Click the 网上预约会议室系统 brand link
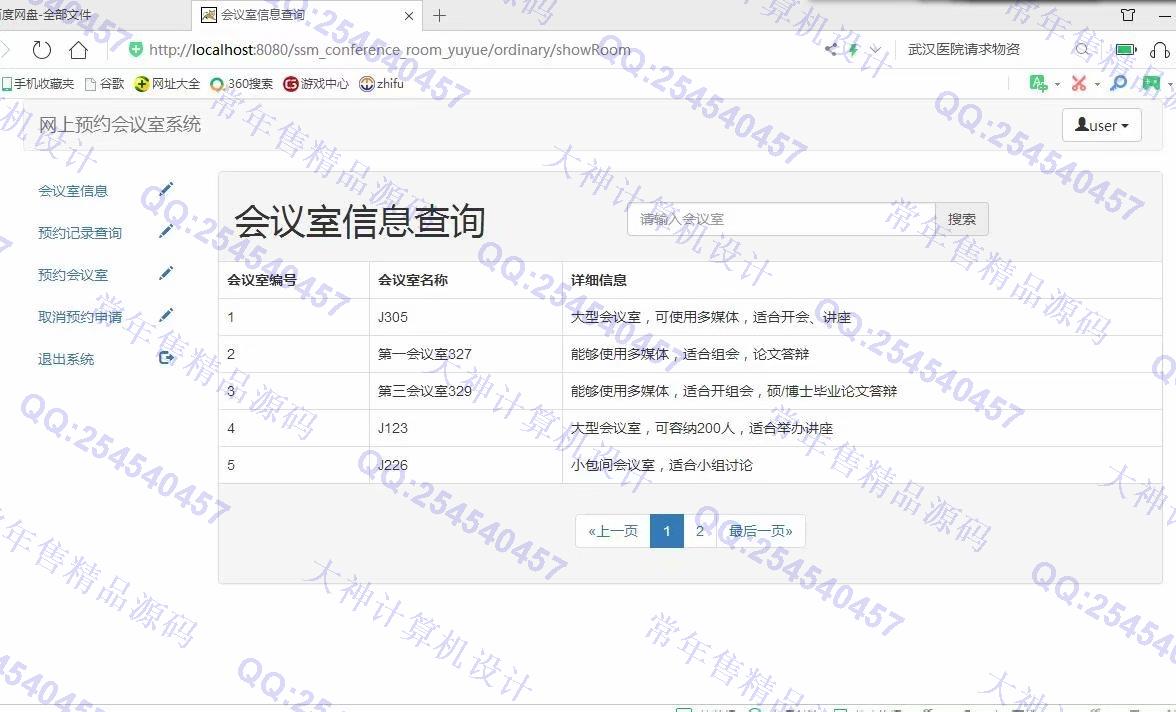 coord(120,125)
